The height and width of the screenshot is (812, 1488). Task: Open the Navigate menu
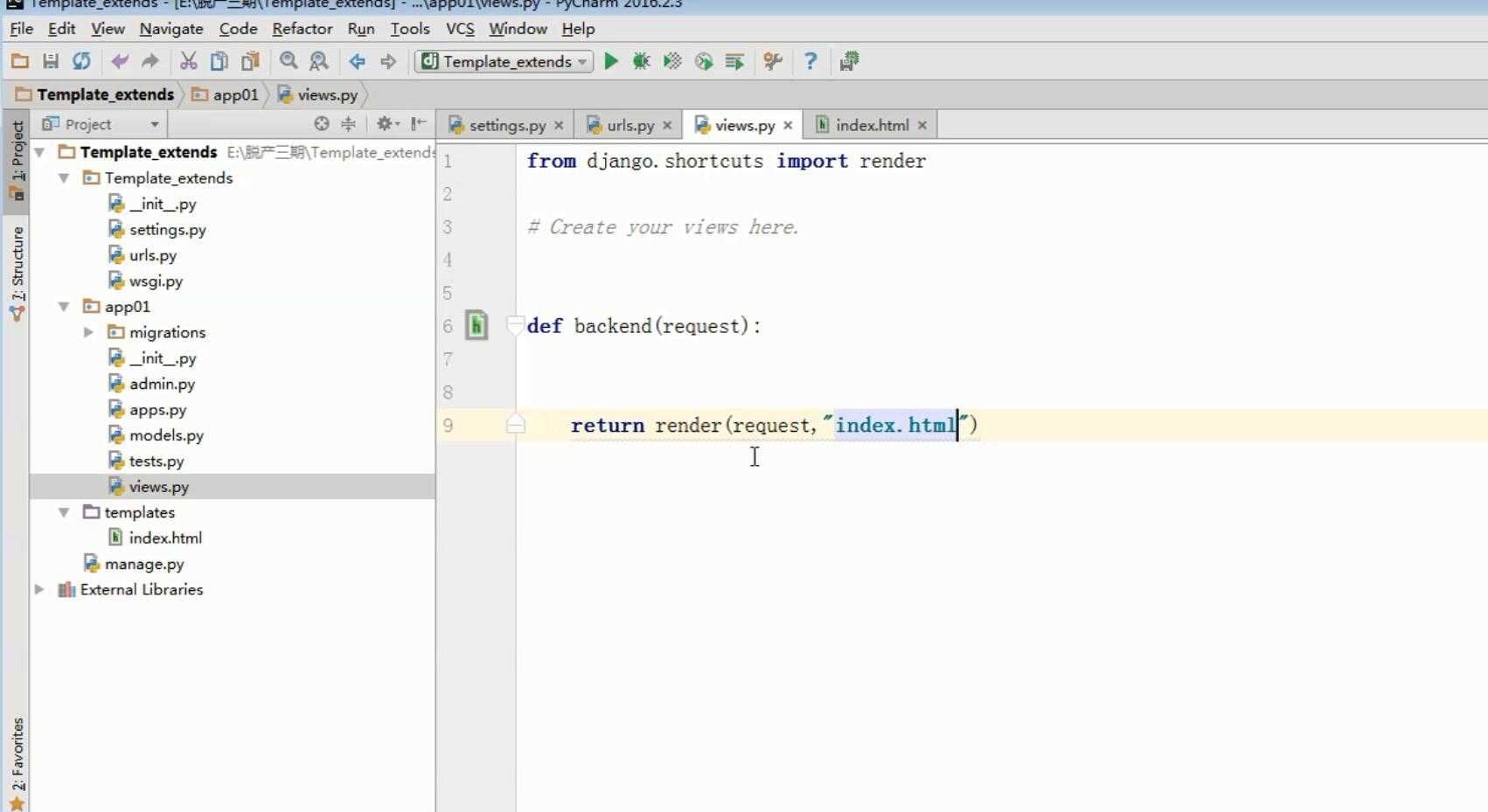pos(171,29)
